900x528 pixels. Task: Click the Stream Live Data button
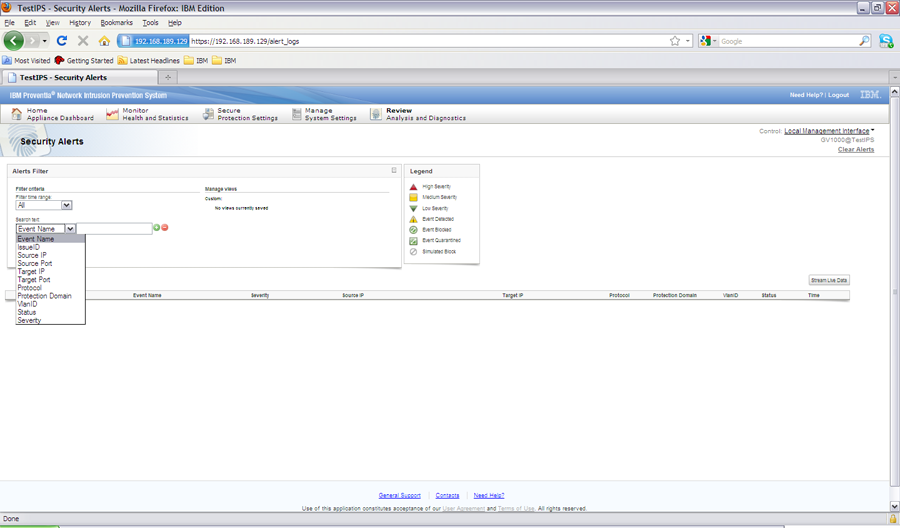click(829, 280)
